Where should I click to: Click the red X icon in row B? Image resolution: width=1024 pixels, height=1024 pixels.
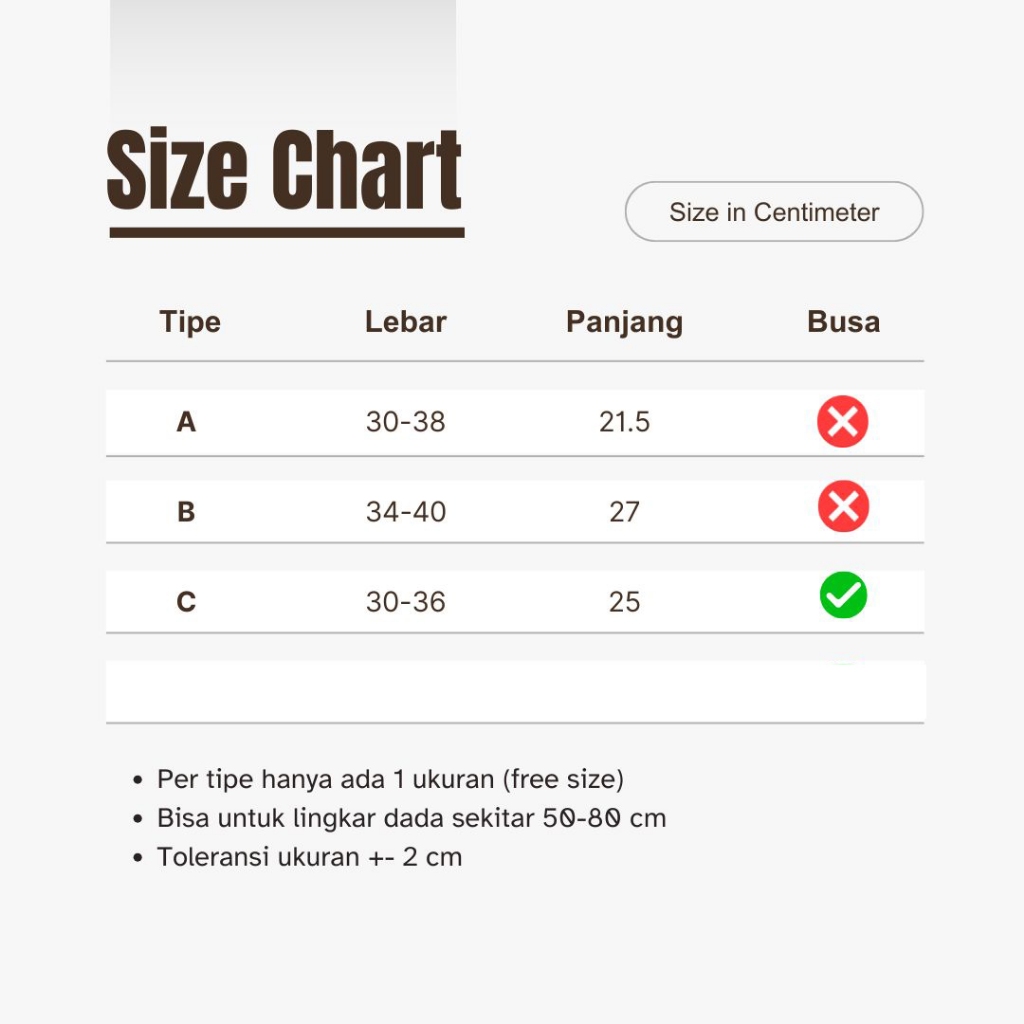[x=843, y=507]
